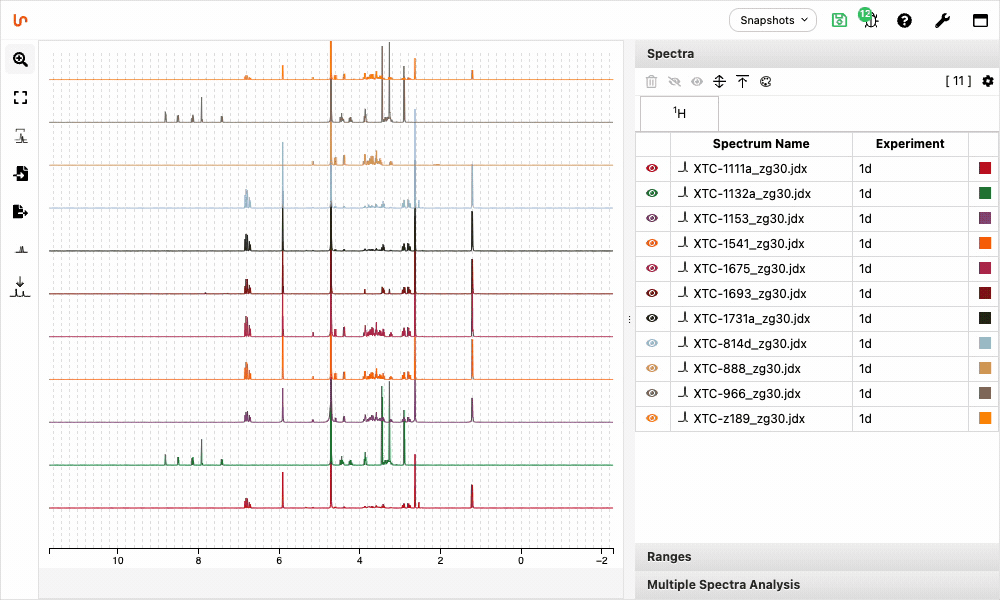Open the import file tool
1000x600 pixels.
(20, 173)
